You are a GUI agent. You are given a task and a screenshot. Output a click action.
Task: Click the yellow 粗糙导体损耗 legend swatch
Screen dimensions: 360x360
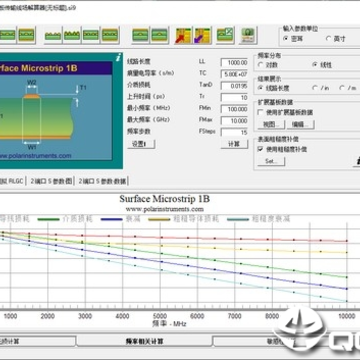159,219
